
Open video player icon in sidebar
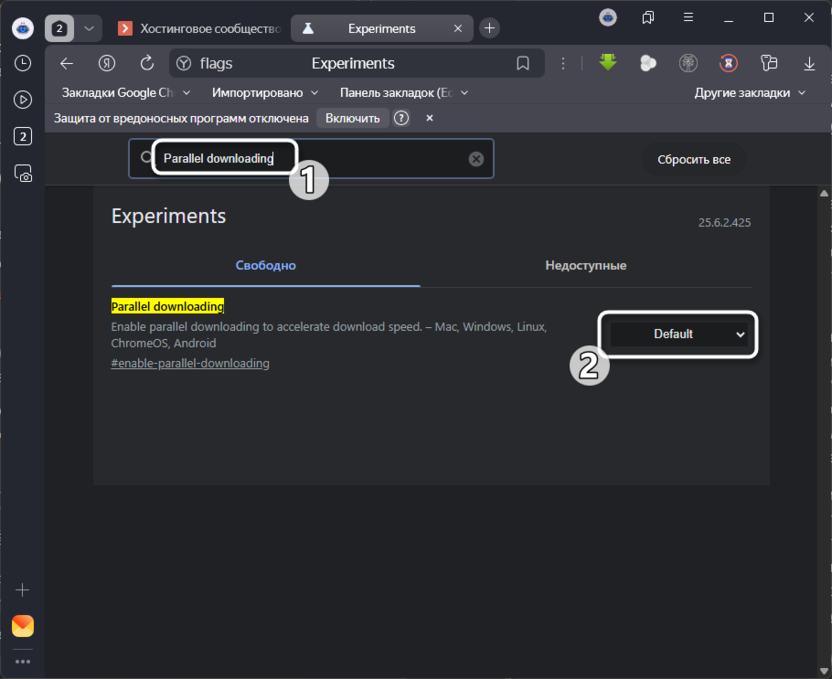pyautogui.click(x=22, y=100)
